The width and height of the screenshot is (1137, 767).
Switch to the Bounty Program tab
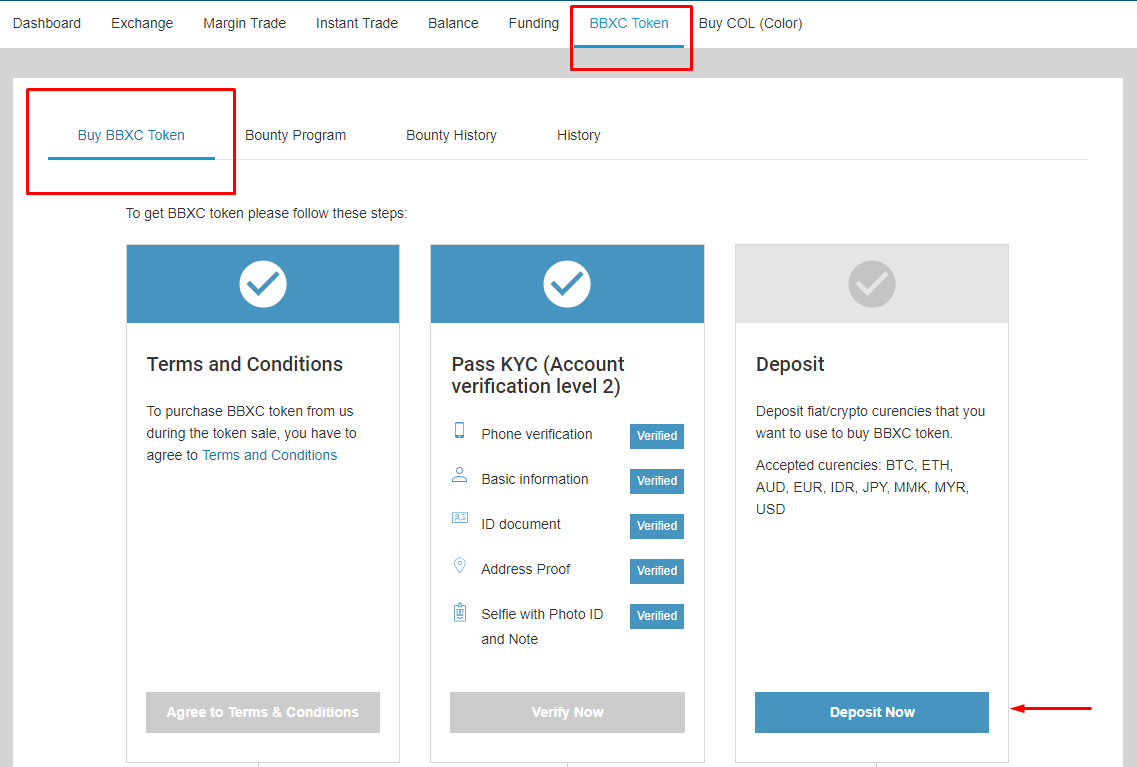(295, 135)
